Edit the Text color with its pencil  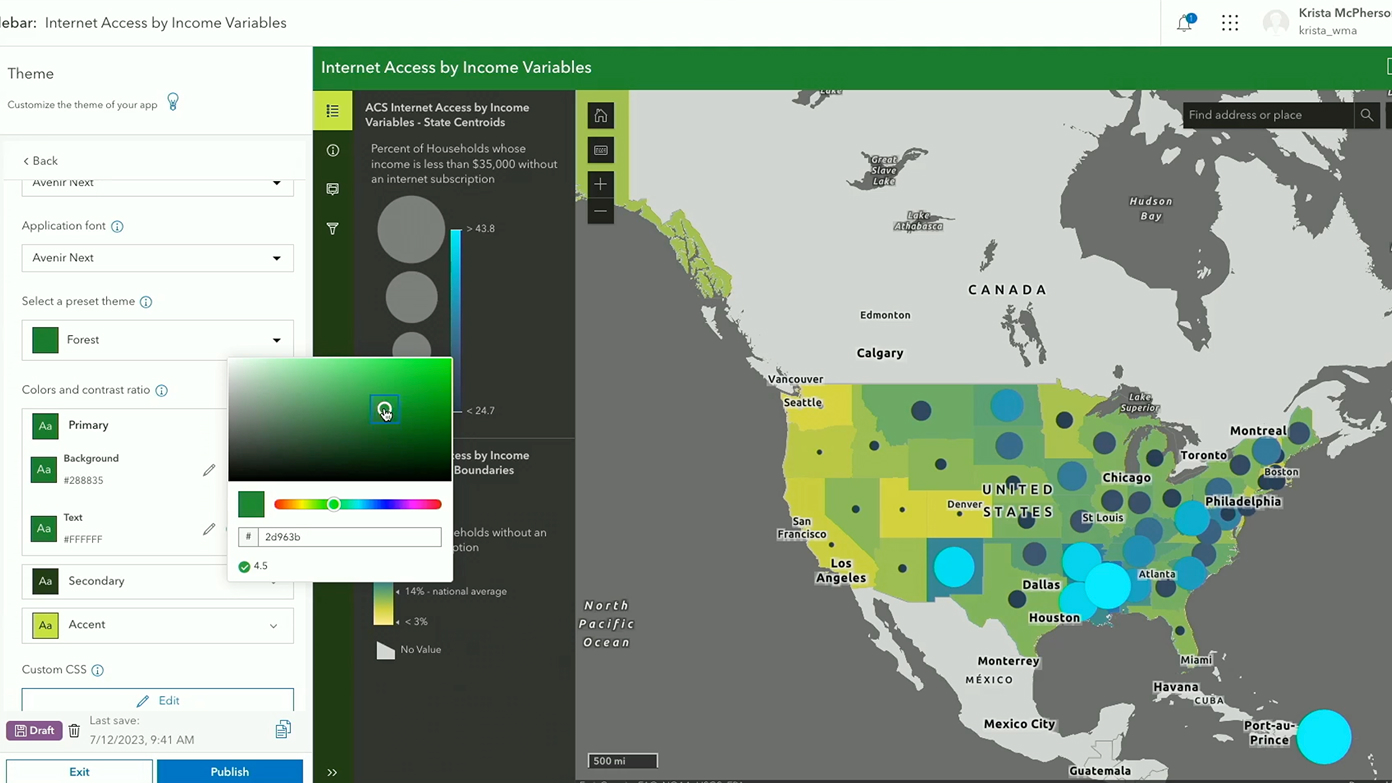(x=209, y=529)
